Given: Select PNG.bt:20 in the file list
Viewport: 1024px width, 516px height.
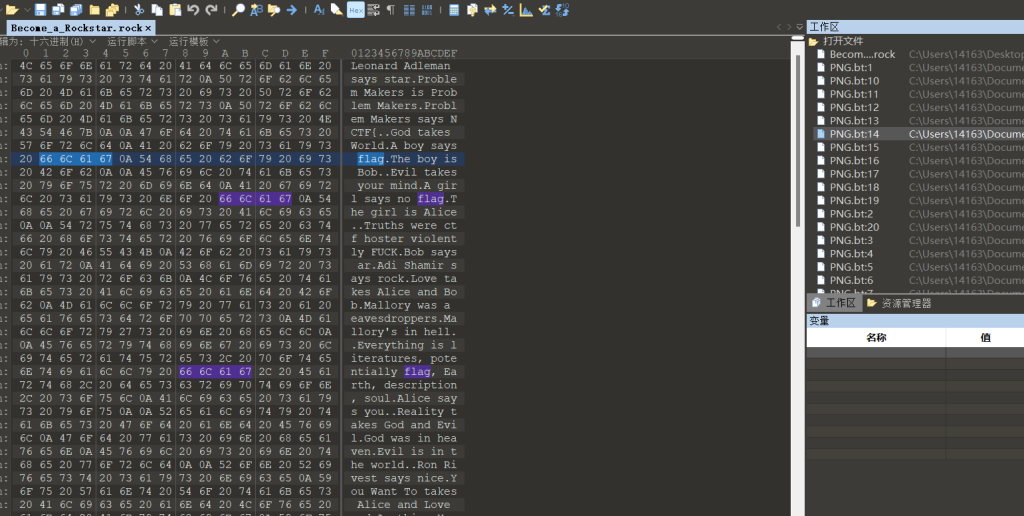Looking at the screenshot, I should click(x=854, y=227).
